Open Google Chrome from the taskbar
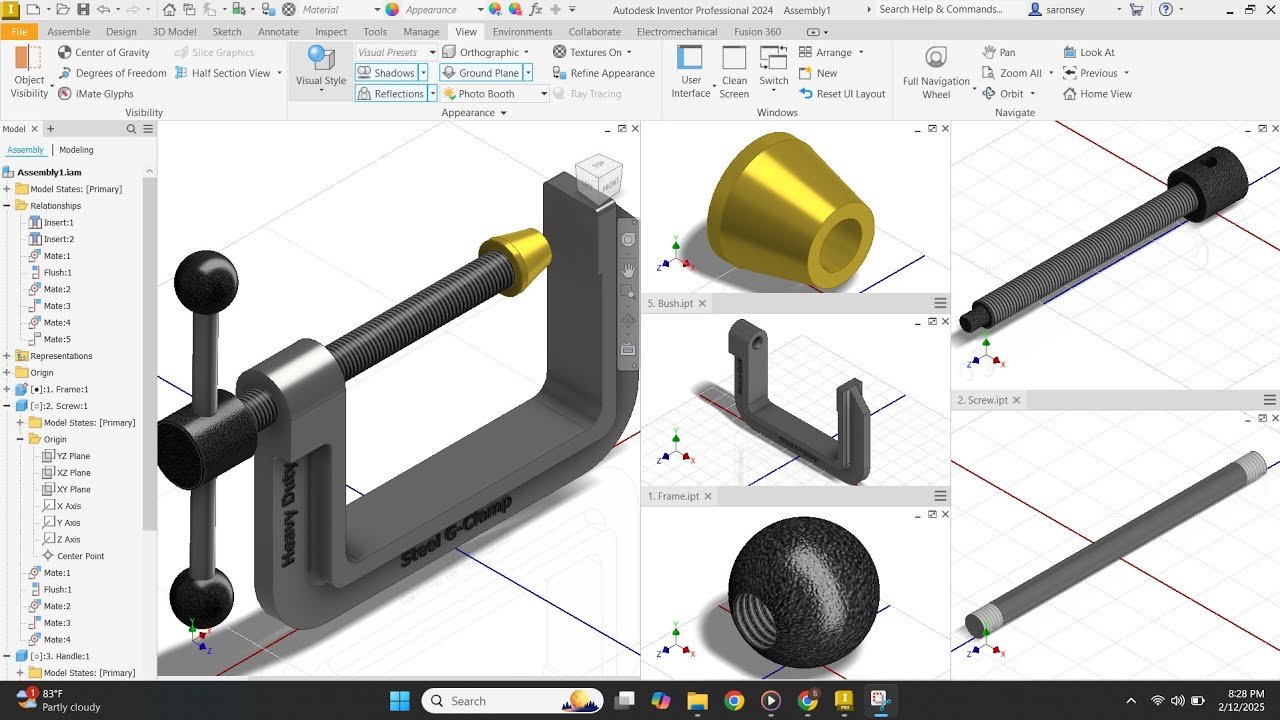This screenshot has height=720, width=1280. click(x=734, y=700)
